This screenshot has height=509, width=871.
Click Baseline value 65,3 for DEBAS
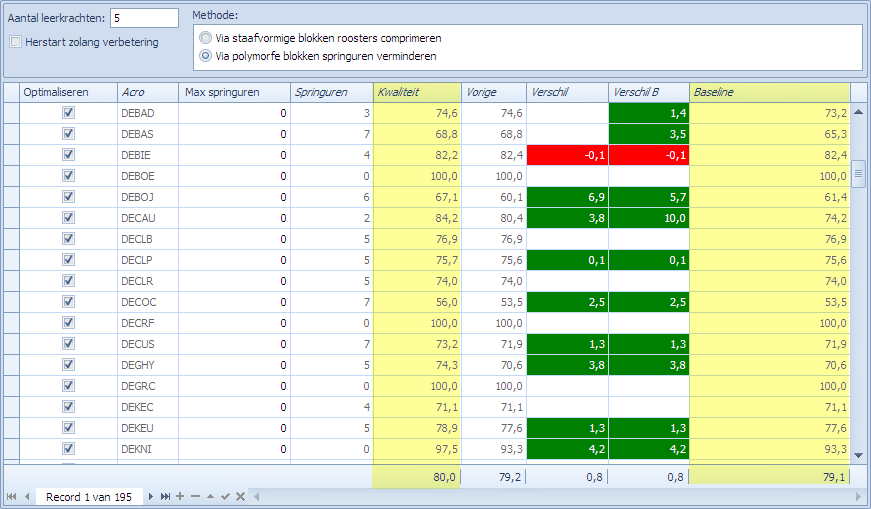pyautogui.click(x=770, y=134)
